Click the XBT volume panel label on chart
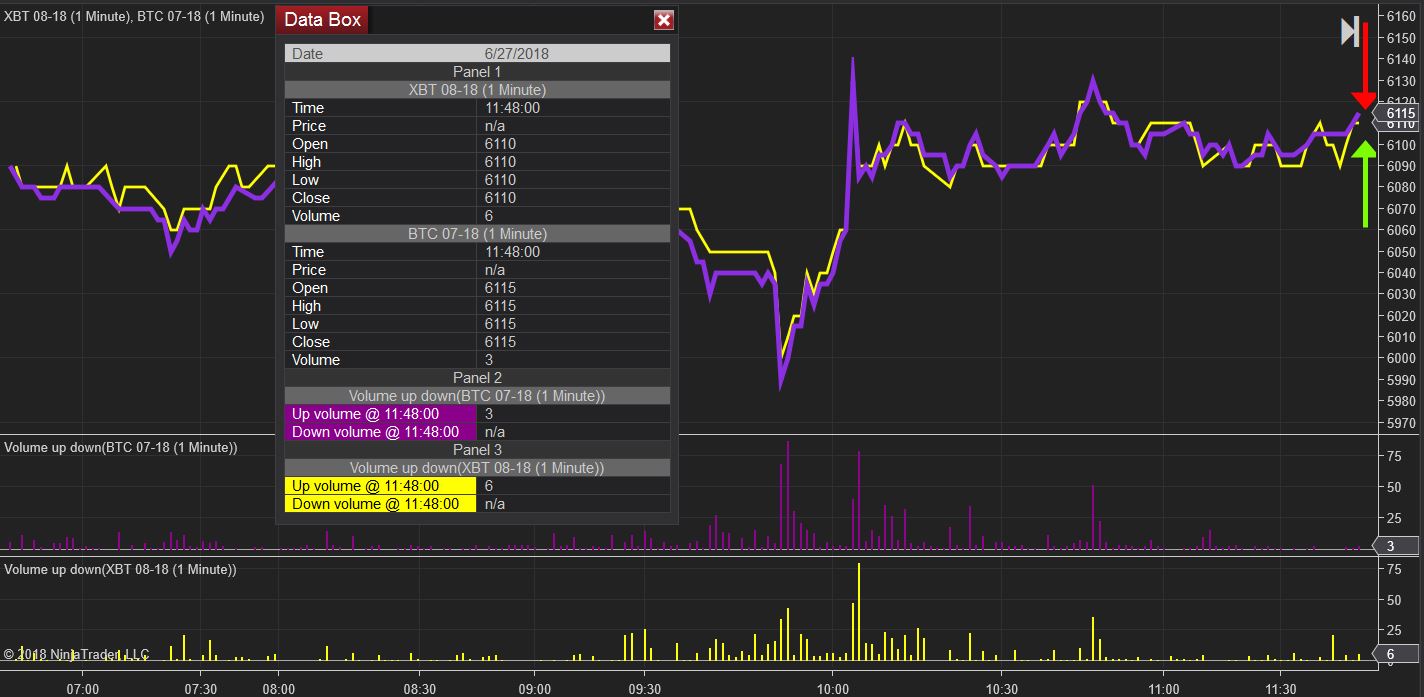The image size is (1424, 697). (x=121, y=570)
